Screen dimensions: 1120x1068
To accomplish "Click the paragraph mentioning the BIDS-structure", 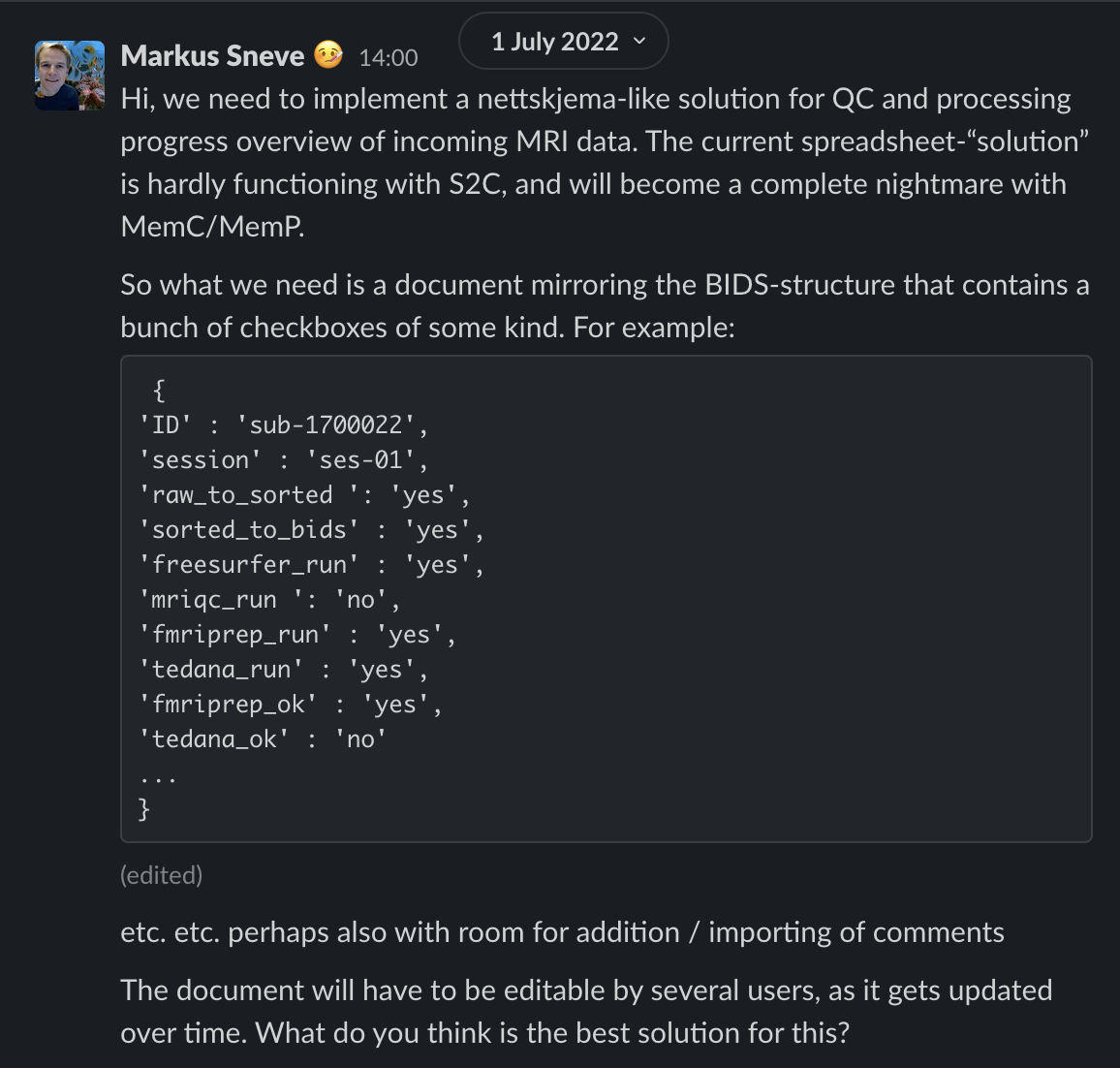I will [x=605, y=305].
